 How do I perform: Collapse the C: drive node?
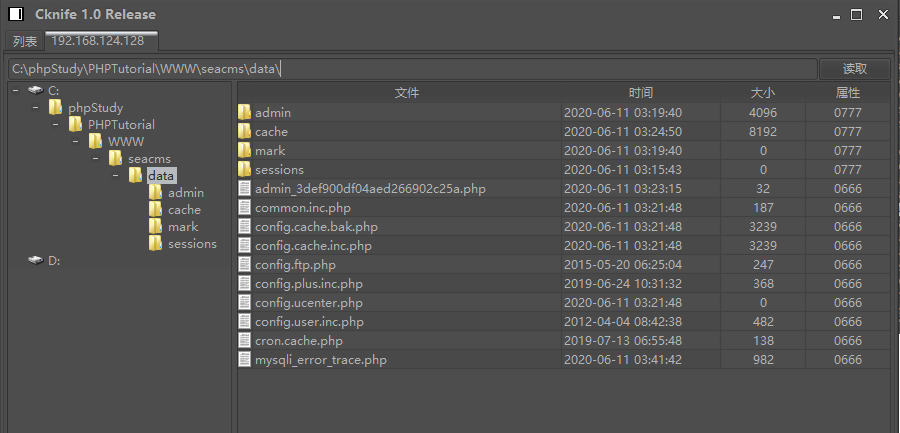click(15, 90)
